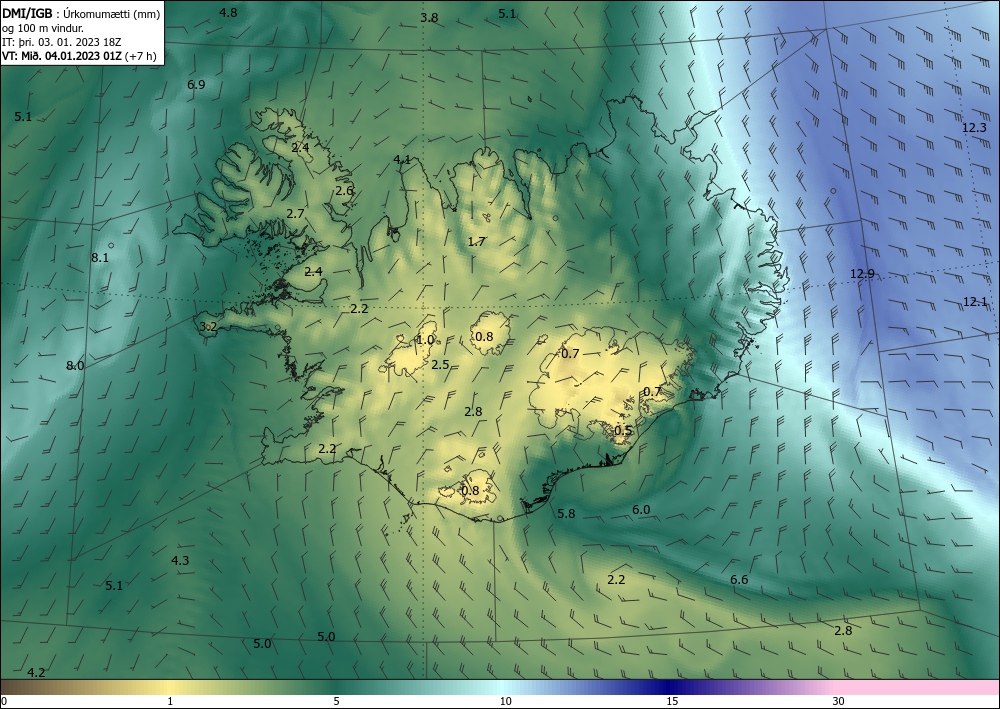Click the 6.6 value label
The image size is (1000, 709).
coord(739,580)
